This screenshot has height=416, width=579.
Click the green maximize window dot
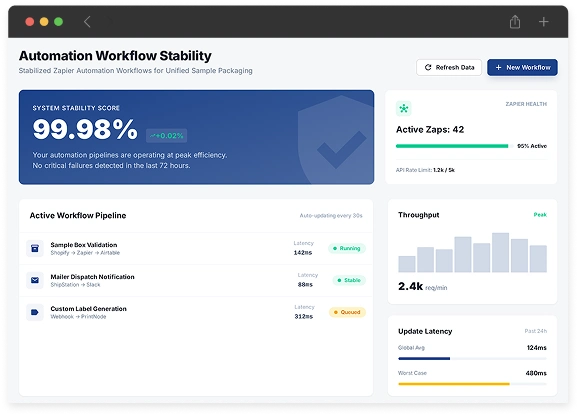tap(58, 22)
